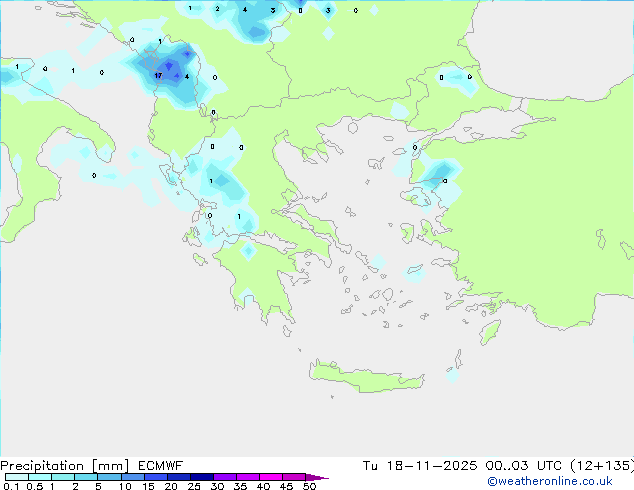Image resolution: width=634 pixels, height=490 pixels.
Task: Click the '20' legend scale label
Action: click(x=171, y=486)
